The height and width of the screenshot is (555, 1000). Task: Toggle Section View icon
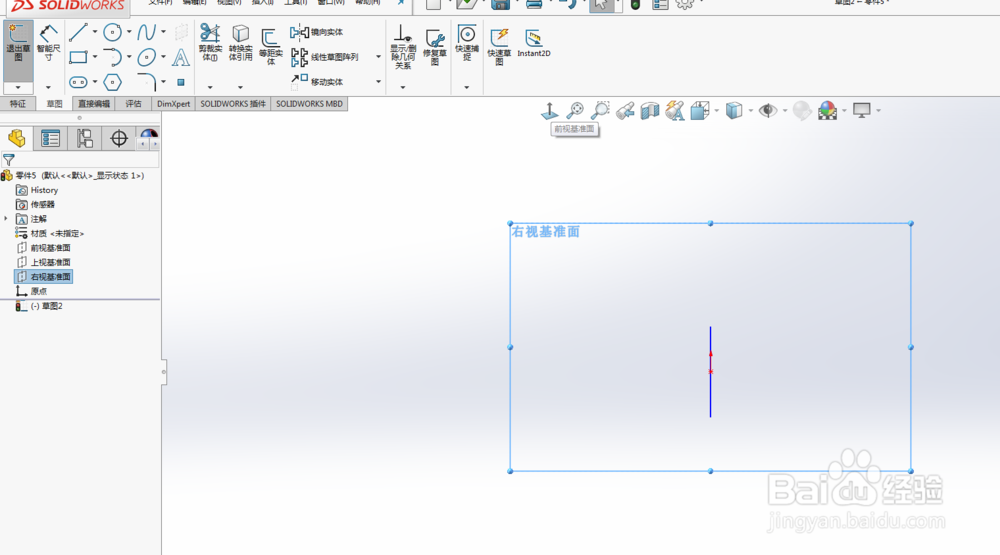(650, 111)
